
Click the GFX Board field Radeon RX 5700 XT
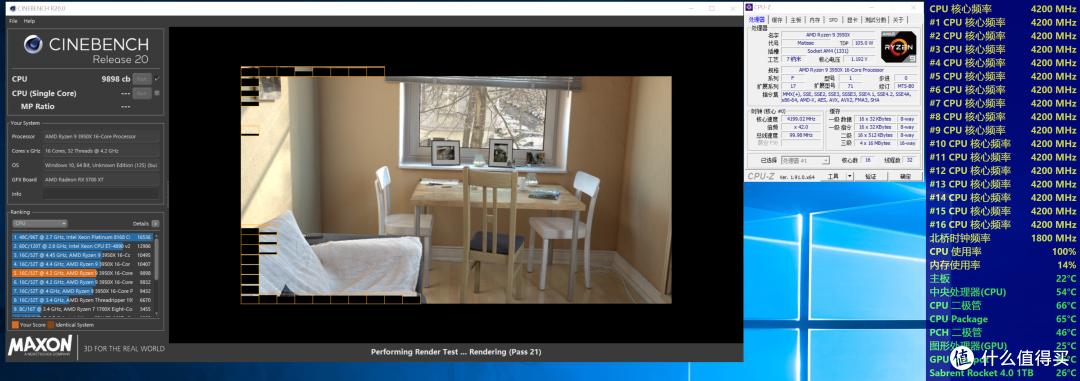101,179
